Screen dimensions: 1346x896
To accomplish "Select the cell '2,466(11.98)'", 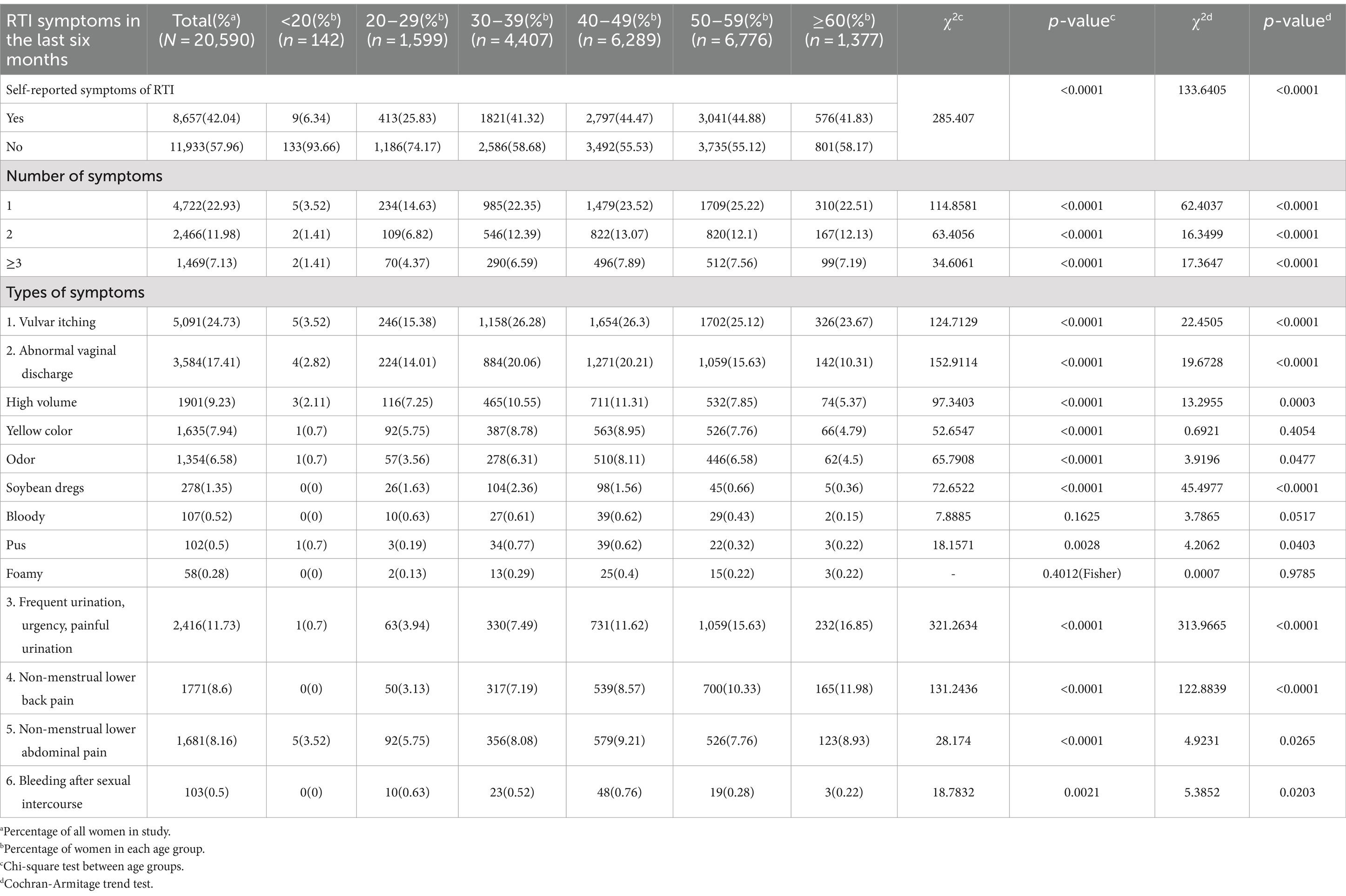I will point(207,234).
